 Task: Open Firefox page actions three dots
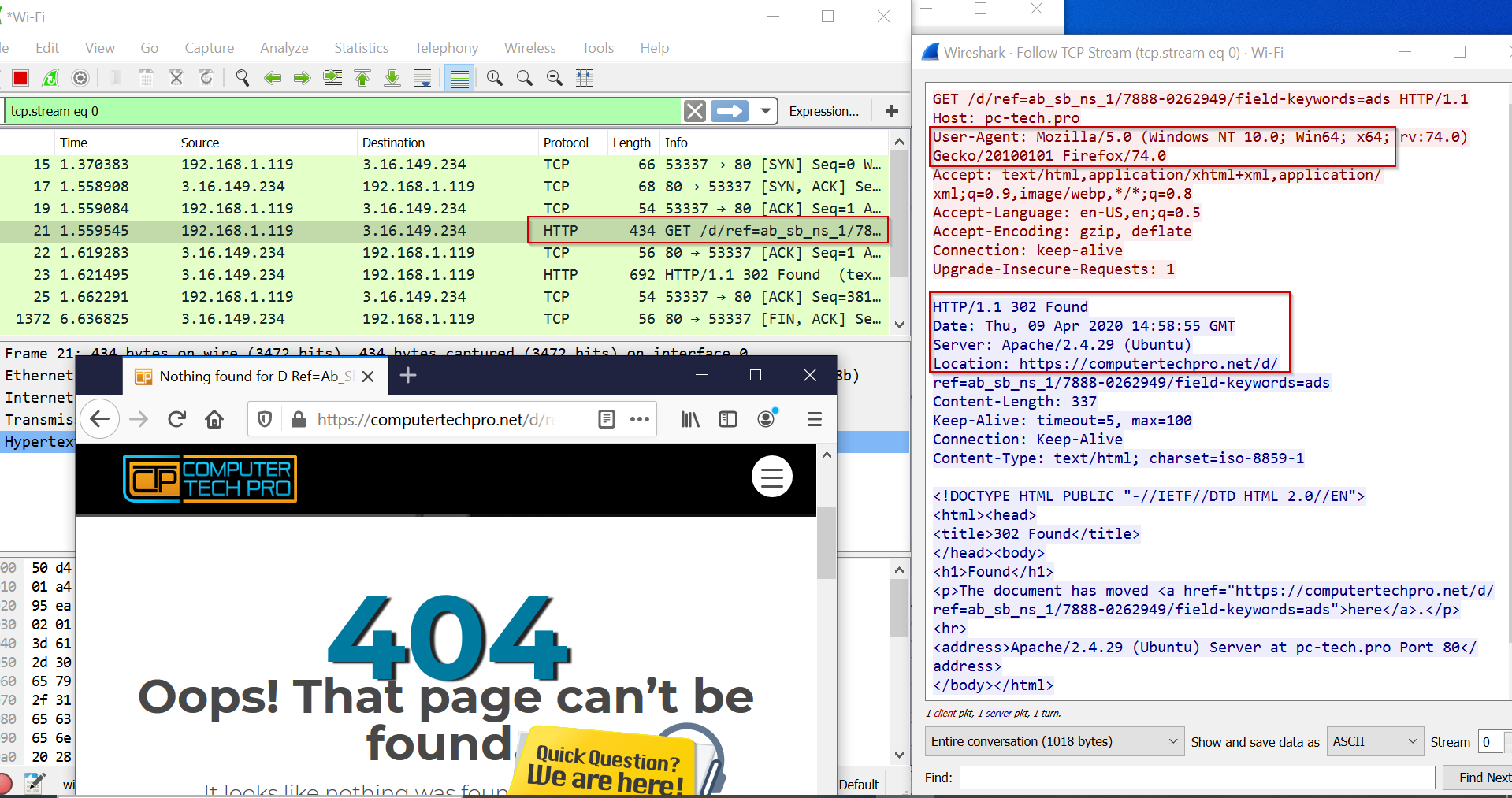coord(640,419)
